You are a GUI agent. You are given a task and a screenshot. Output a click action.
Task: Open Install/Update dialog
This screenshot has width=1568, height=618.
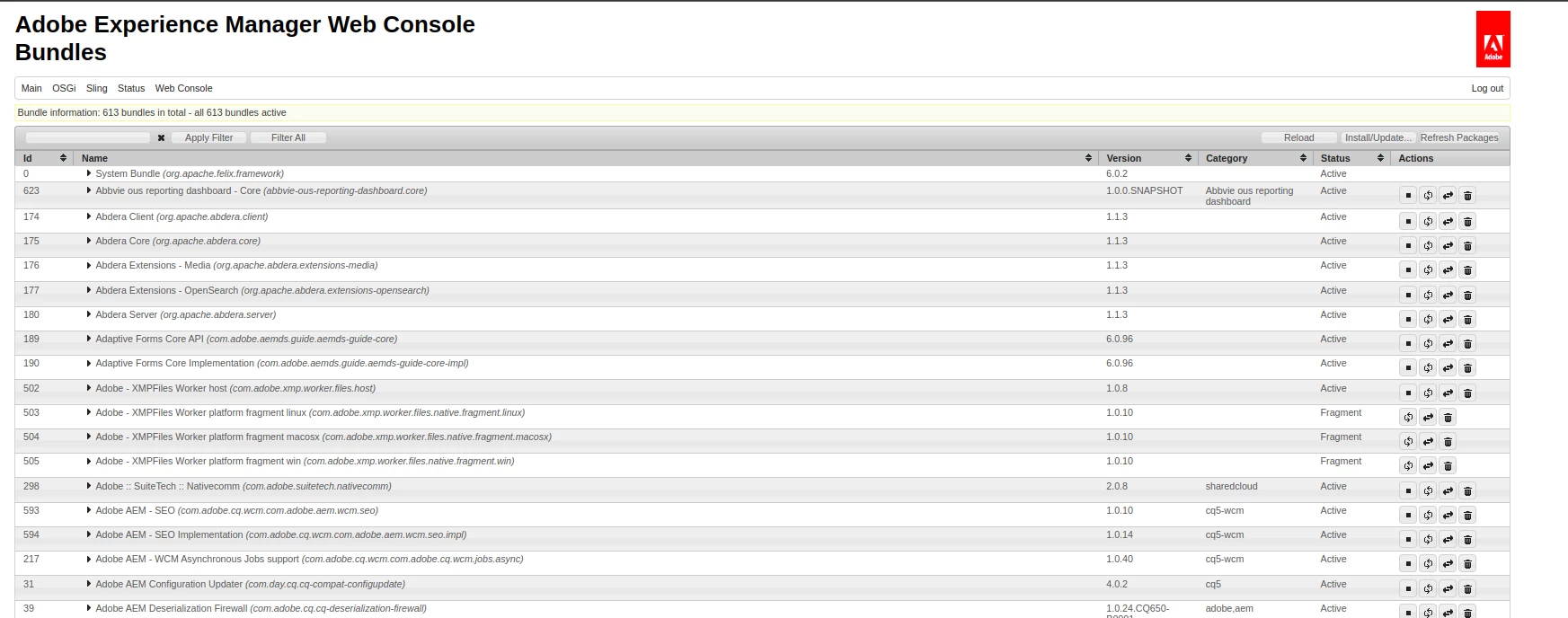pos(1378,137)
